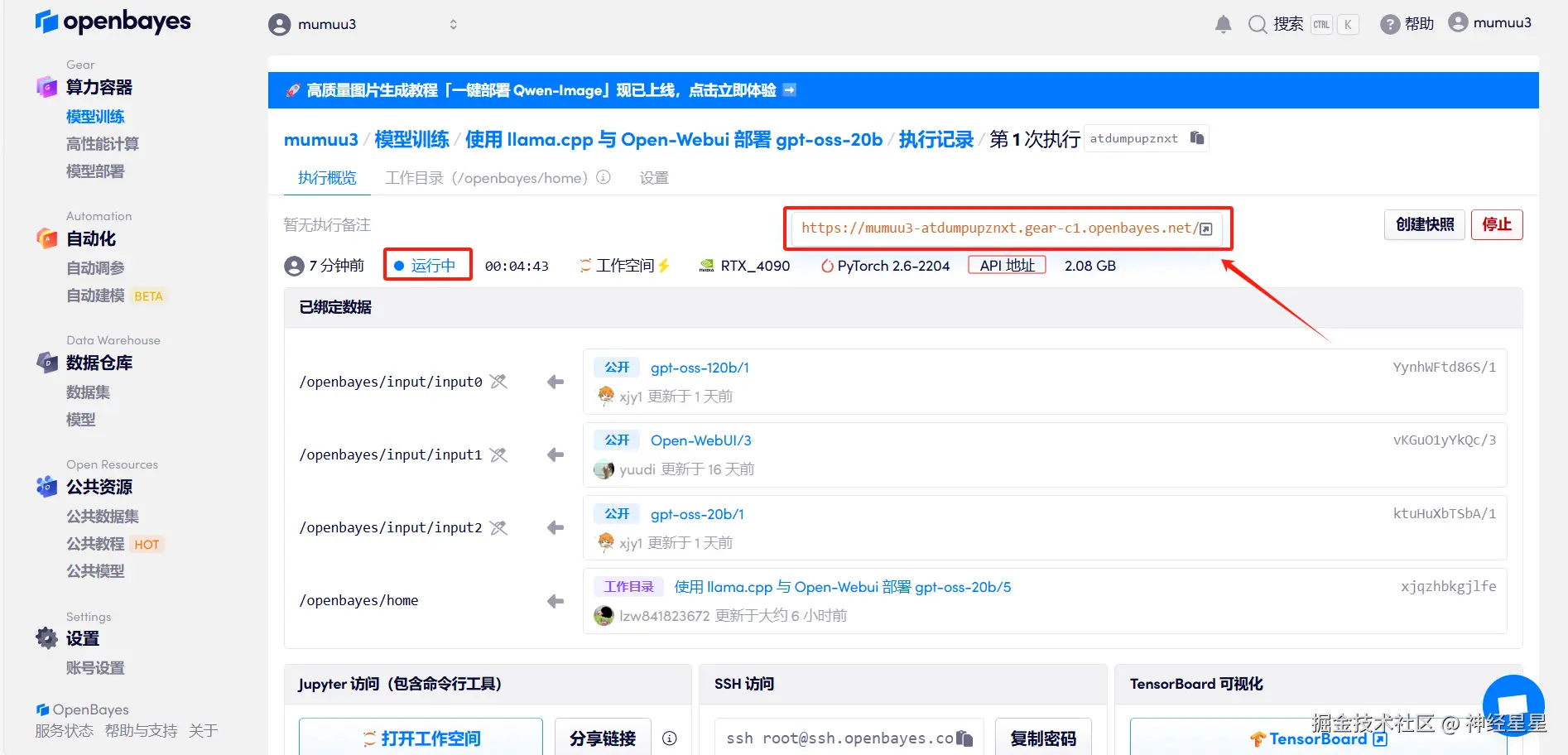Click the 公共资源 Open Resources icon
The height and width of the screenshot is (755, 1568).
[46, 487]
